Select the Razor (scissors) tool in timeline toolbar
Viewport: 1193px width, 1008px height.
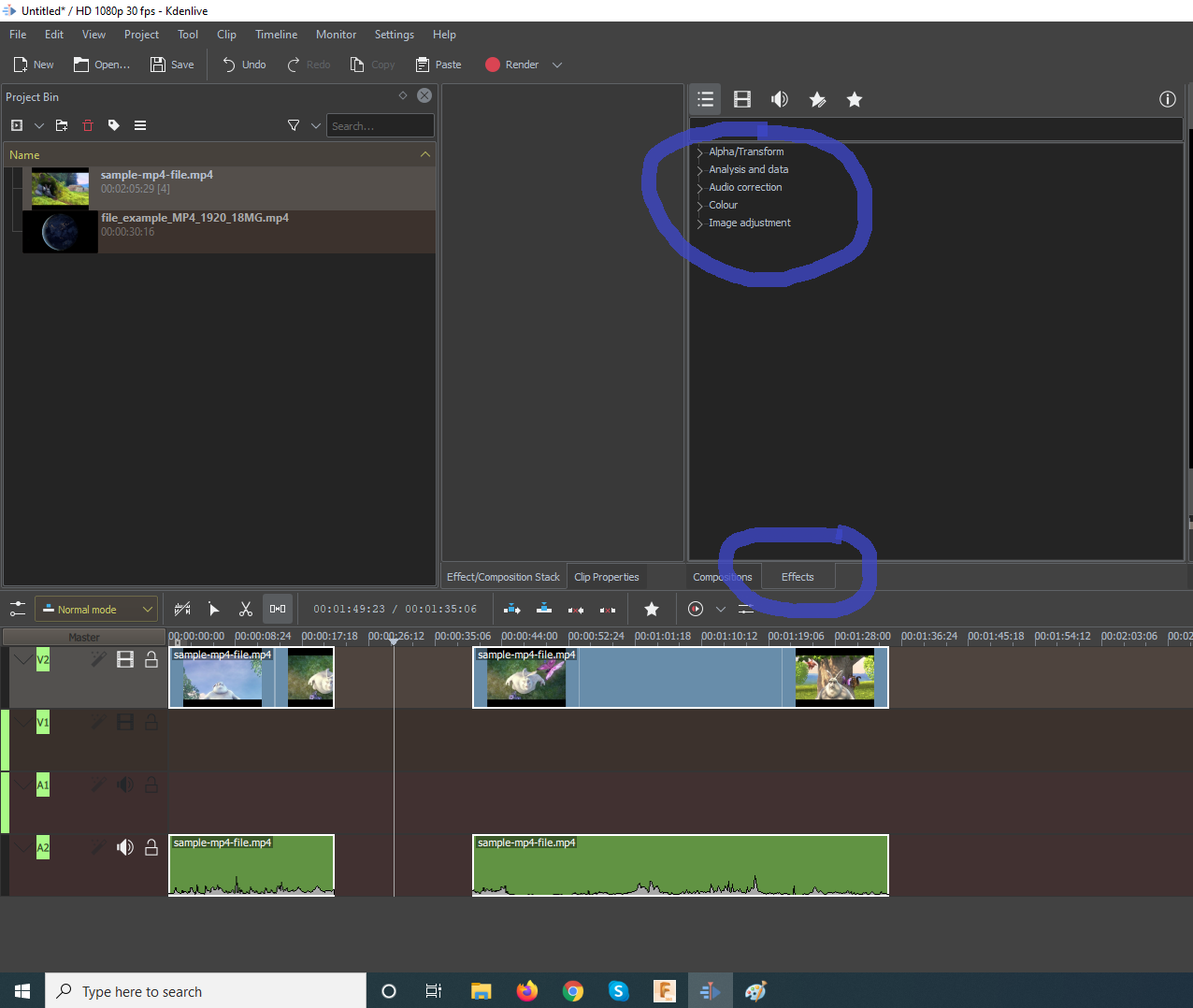coord(246,609)
